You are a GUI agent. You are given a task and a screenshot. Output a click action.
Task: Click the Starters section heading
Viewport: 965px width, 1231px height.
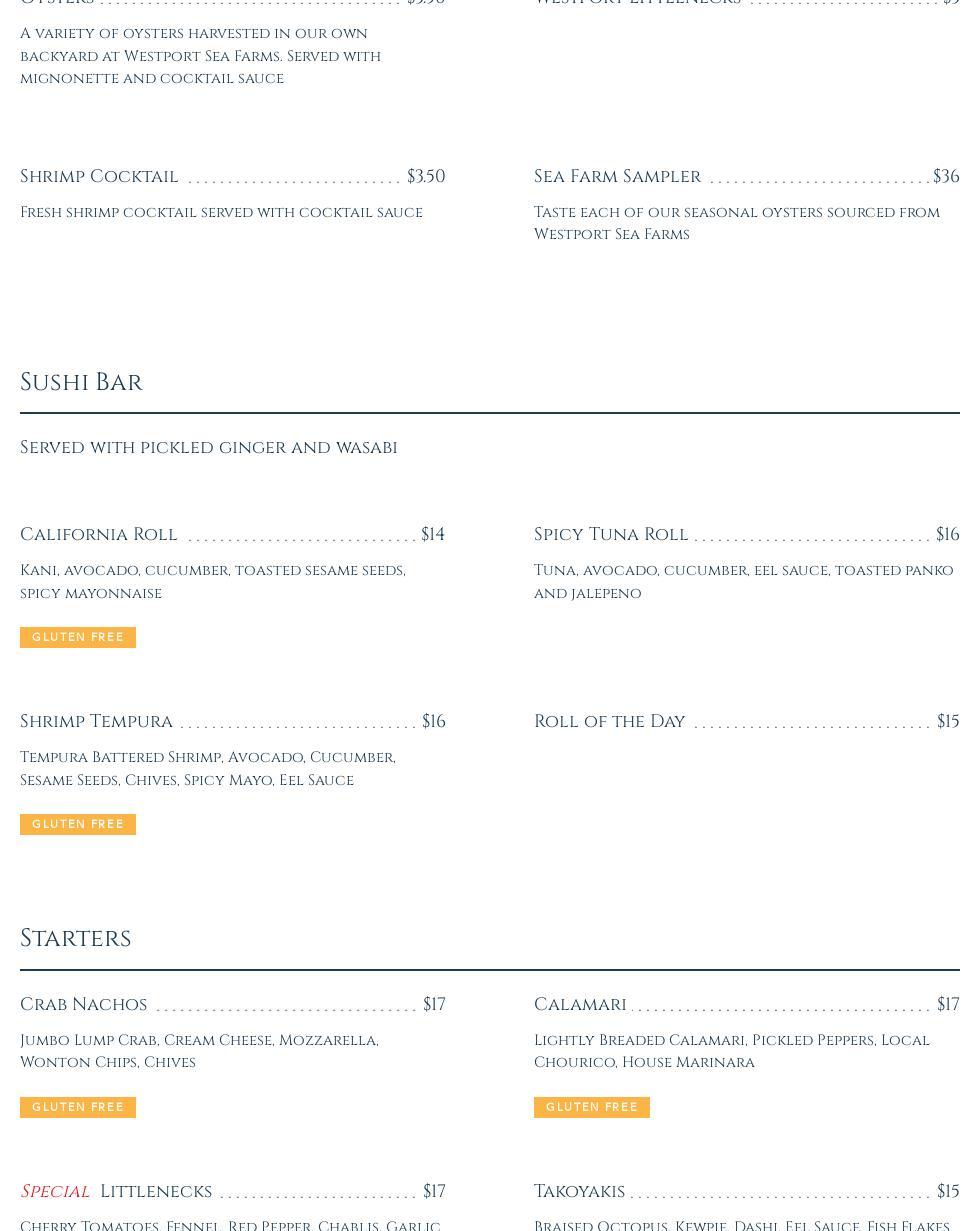[76, 939]
